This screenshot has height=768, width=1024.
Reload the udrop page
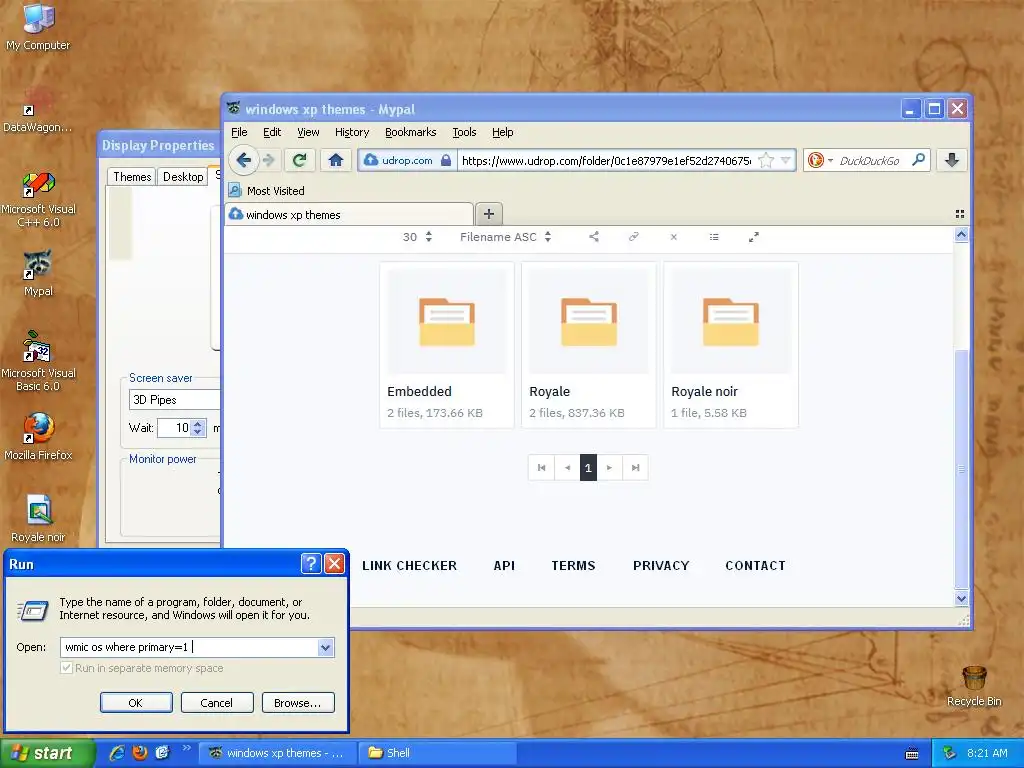point(300,160)
